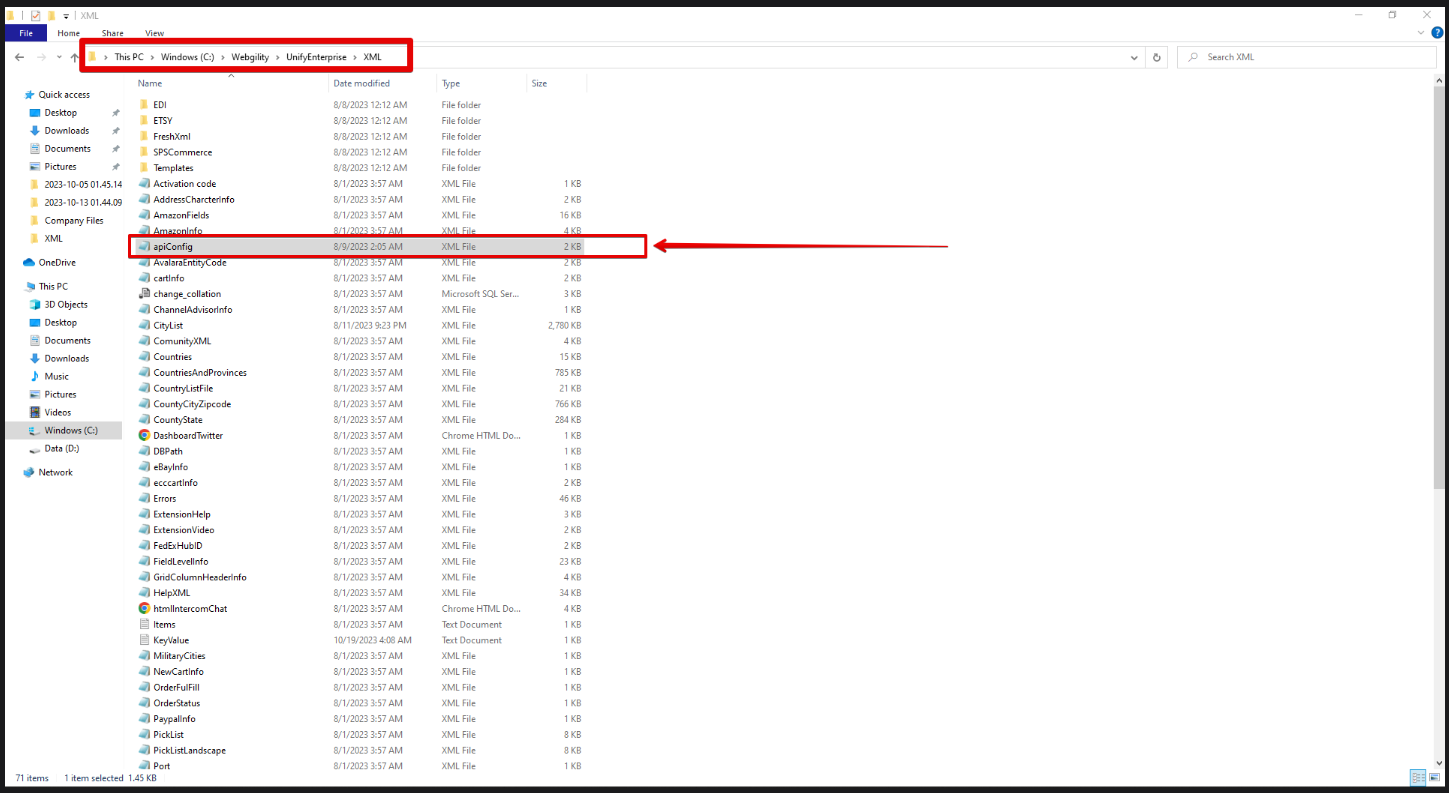This screenshot has height=793, width=1449.
Task: Click the htmlIntercomChat Chrome icon
Action: tap(144, 608)
